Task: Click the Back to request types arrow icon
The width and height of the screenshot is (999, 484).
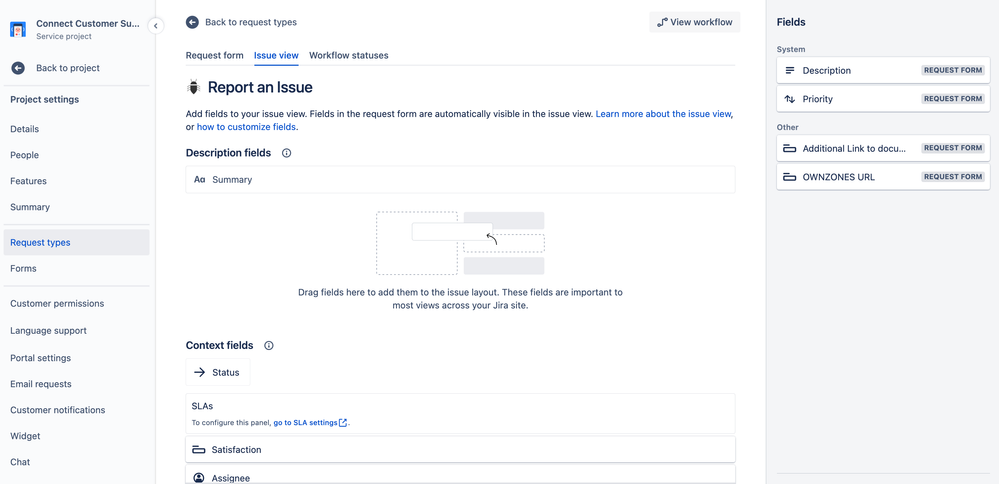Action: [192, 22]
